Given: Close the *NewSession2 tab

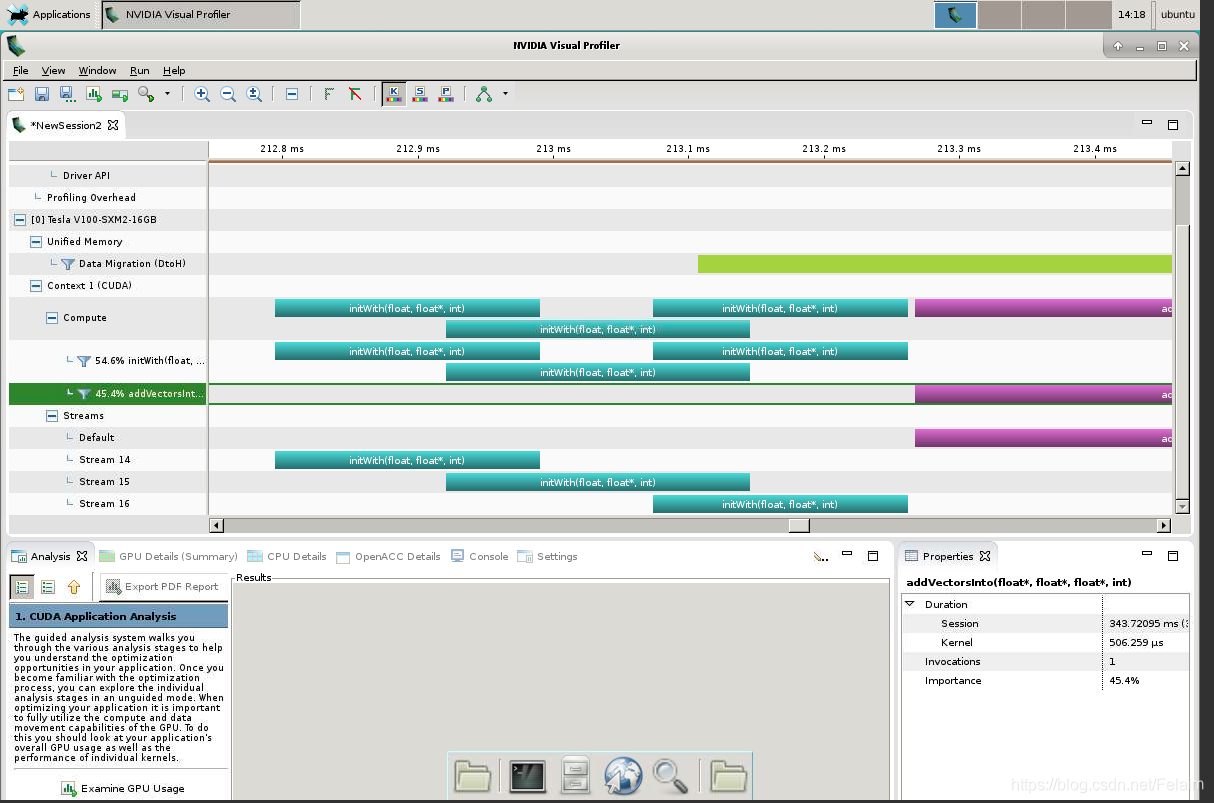Looking at the screenshot, I should [x=113, y=125].
